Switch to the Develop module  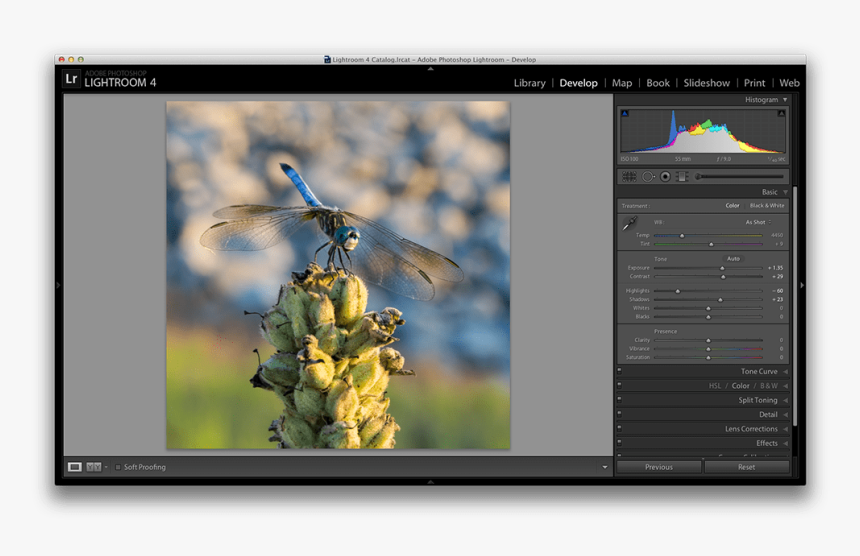tap(578, 83)
